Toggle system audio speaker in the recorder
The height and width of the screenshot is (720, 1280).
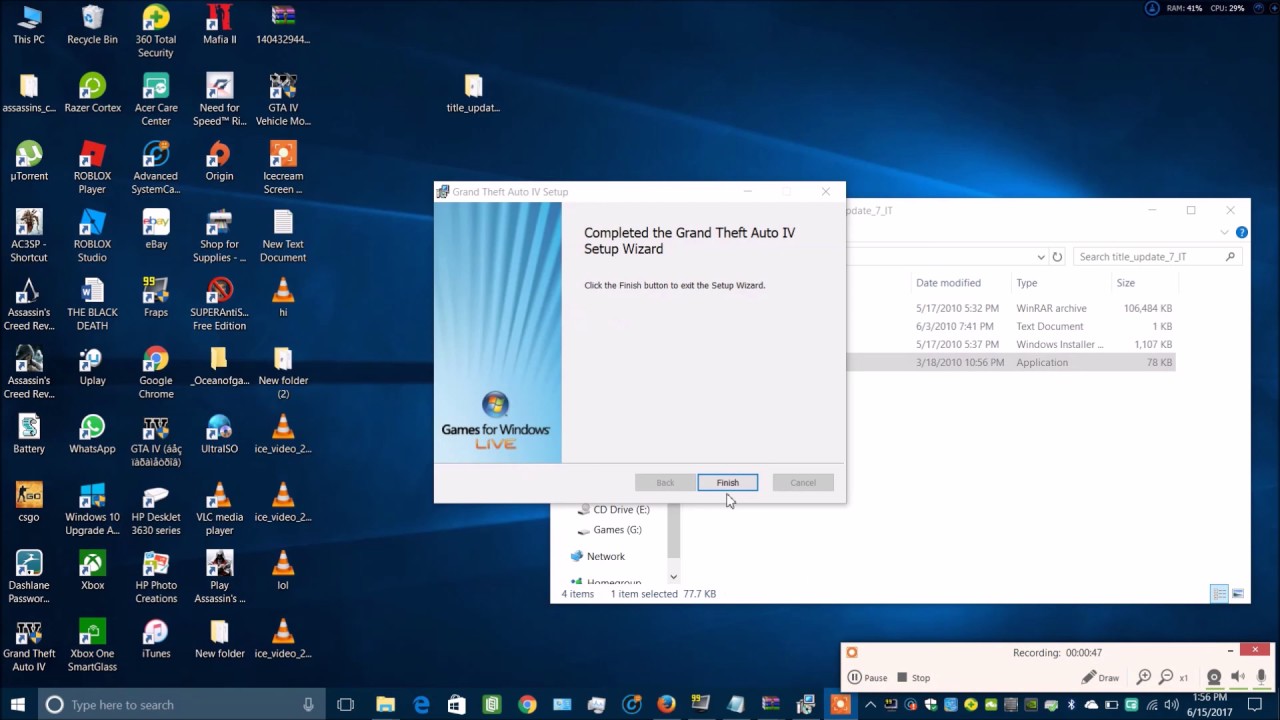(1238, 677)
